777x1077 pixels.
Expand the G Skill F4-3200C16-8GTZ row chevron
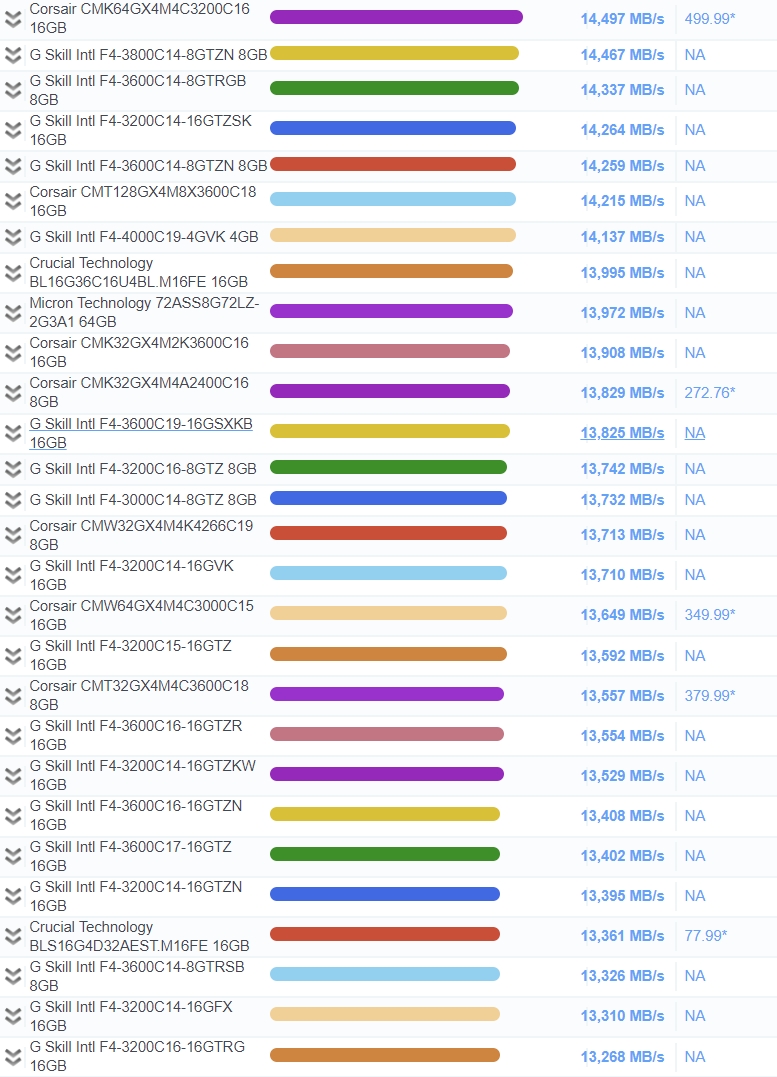tap(13, 468)
